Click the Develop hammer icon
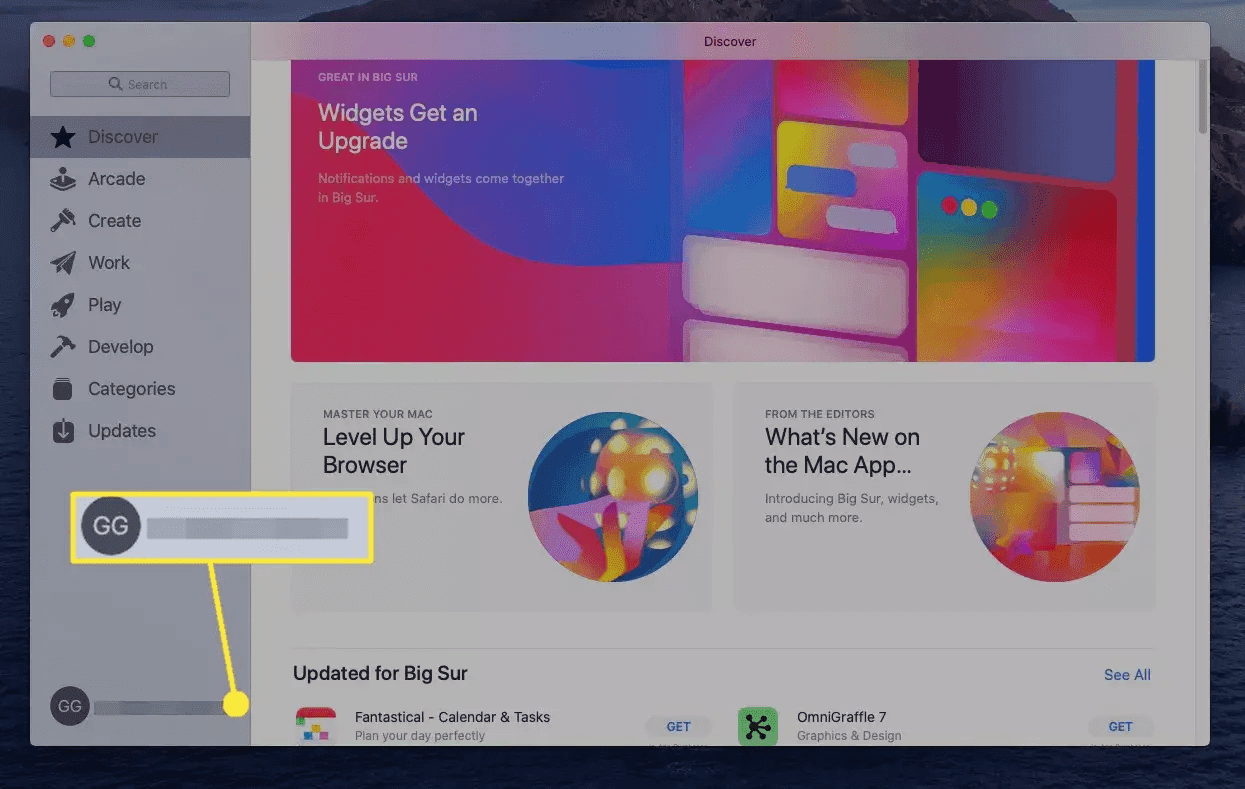 point(63,347)
